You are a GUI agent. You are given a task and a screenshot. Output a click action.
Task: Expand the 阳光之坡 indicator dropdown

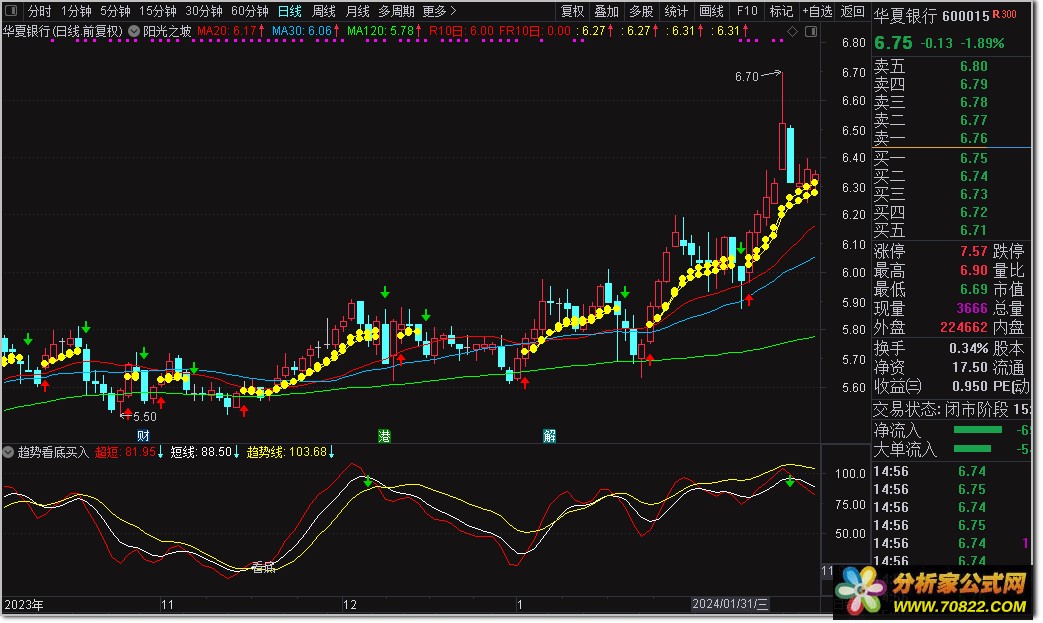pyautogui.click(x=134, y=31)
